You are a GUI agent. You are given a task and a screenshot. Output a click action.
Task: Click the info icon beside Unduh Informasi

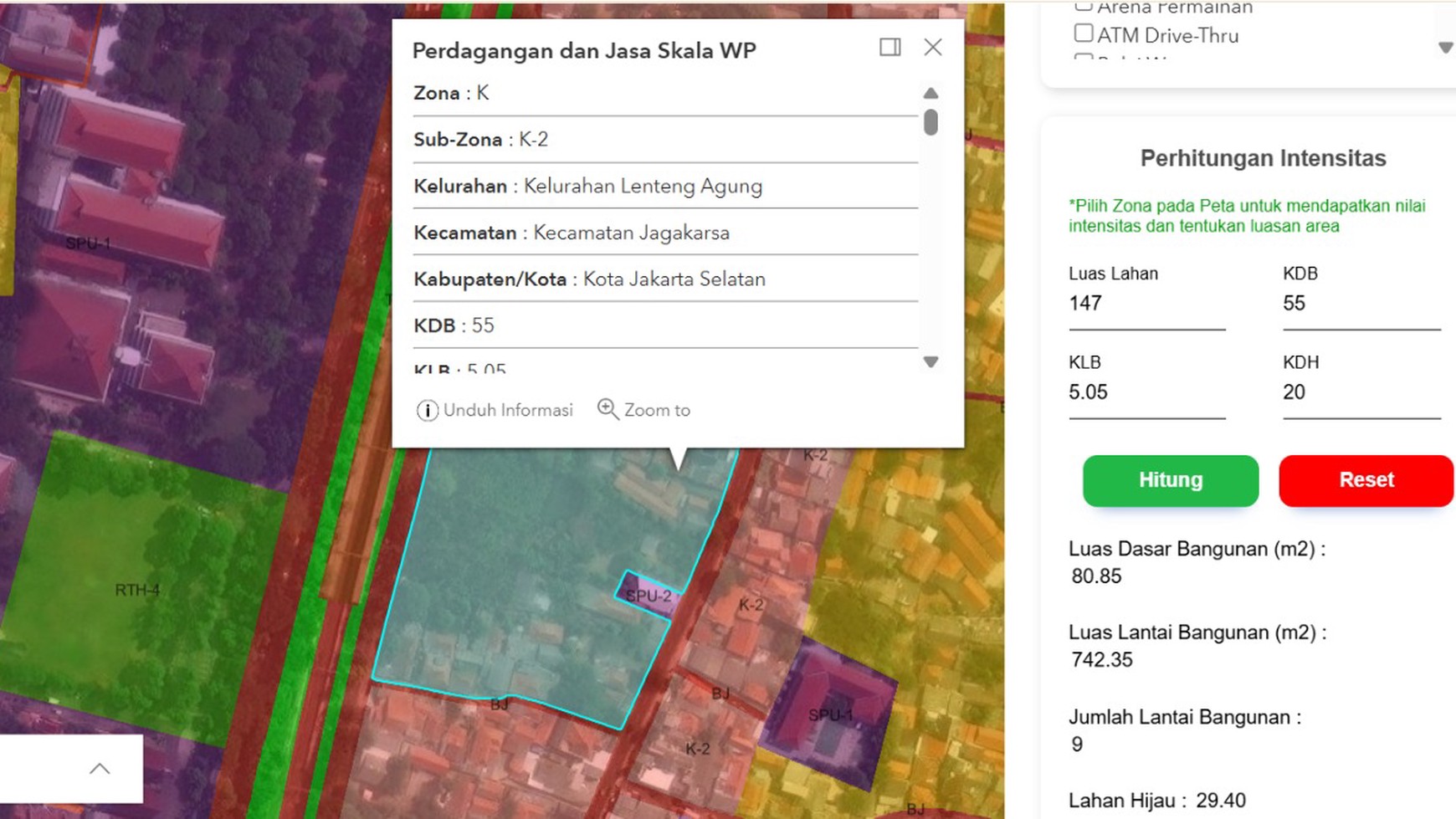click(427, 410)
